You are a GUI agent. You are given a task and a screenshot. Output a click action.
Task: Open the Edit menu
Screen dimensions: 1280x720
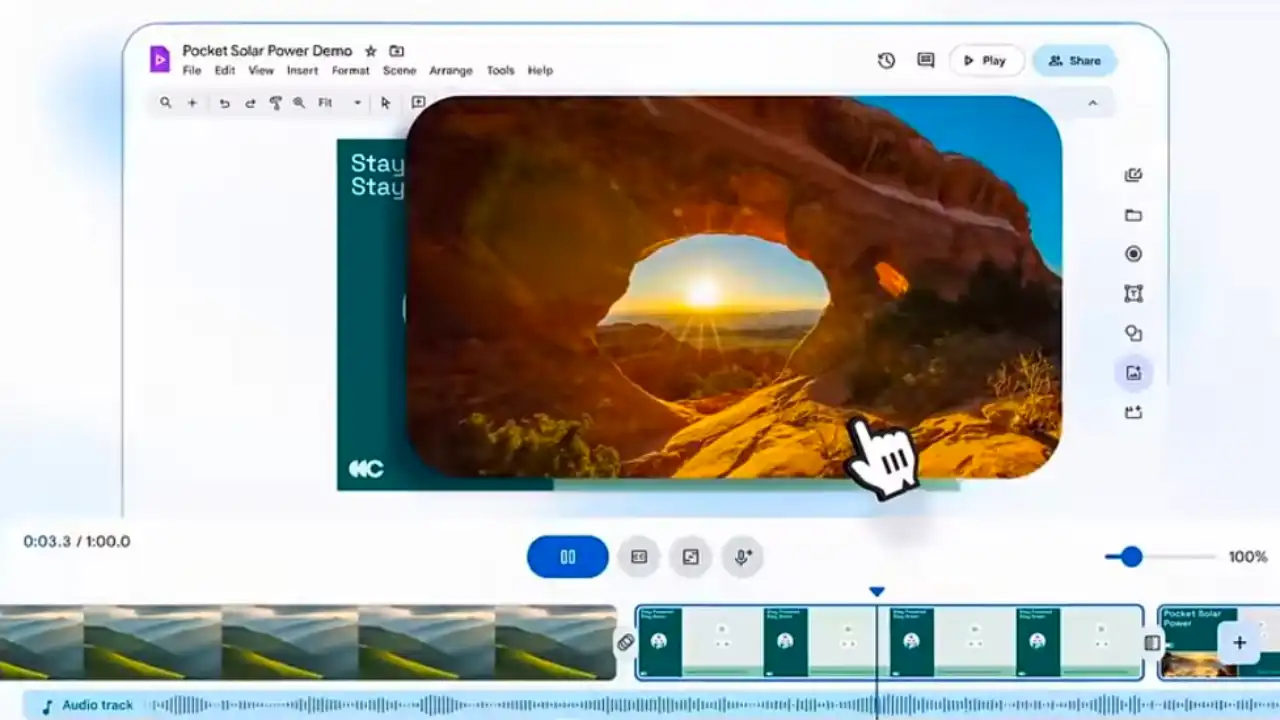pos(225,71)
